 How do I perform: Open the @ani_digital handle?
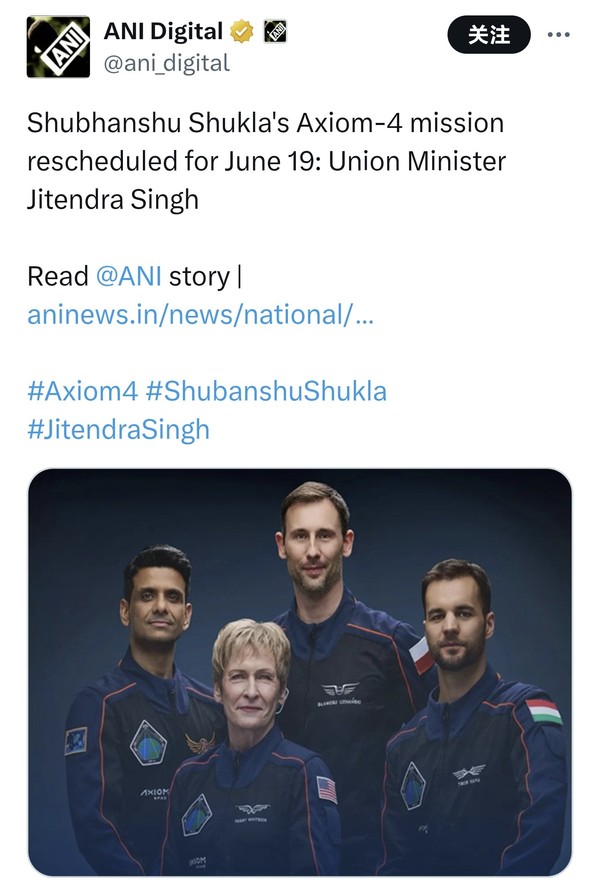(x=167, y=63)
